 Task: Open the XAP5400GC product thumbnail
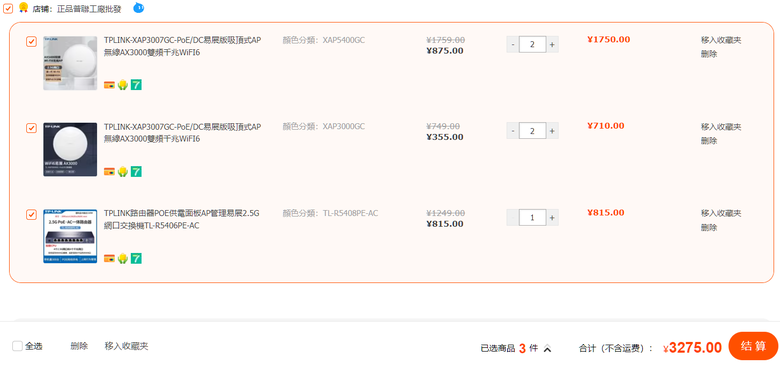coord(70,63)
